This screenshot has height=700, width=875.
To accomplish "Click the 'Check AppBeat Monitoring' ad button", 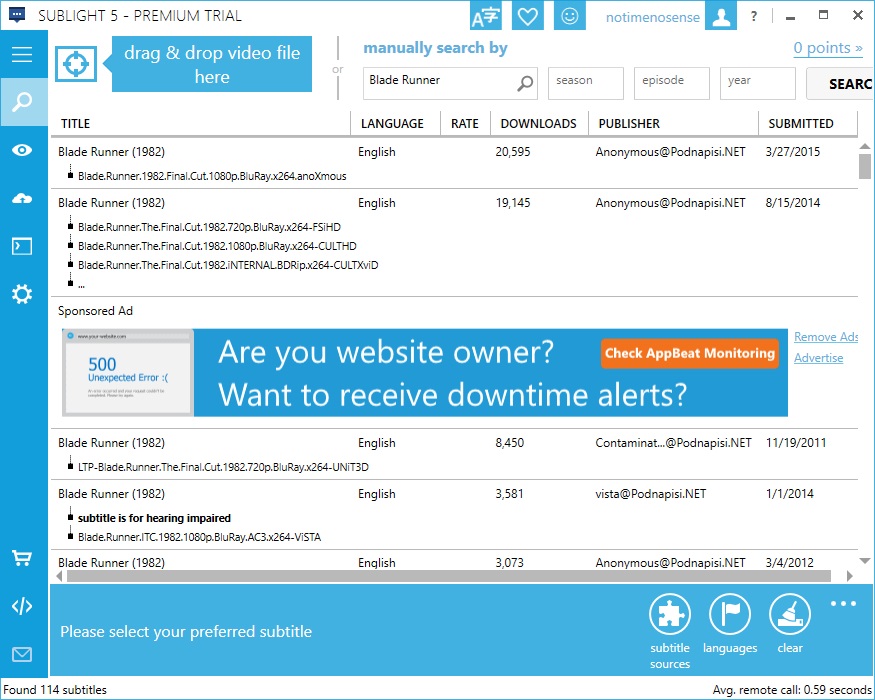I will pos(690,353).
